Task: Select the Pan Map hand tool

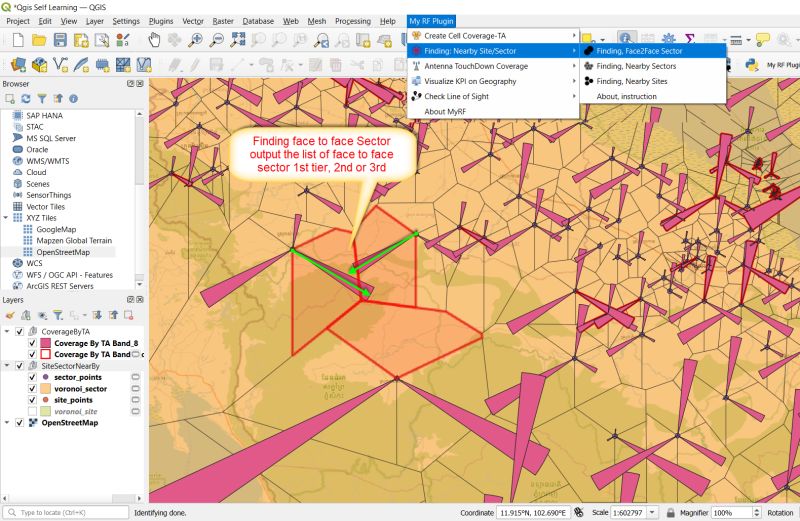Action: click(x=154, y=40)
